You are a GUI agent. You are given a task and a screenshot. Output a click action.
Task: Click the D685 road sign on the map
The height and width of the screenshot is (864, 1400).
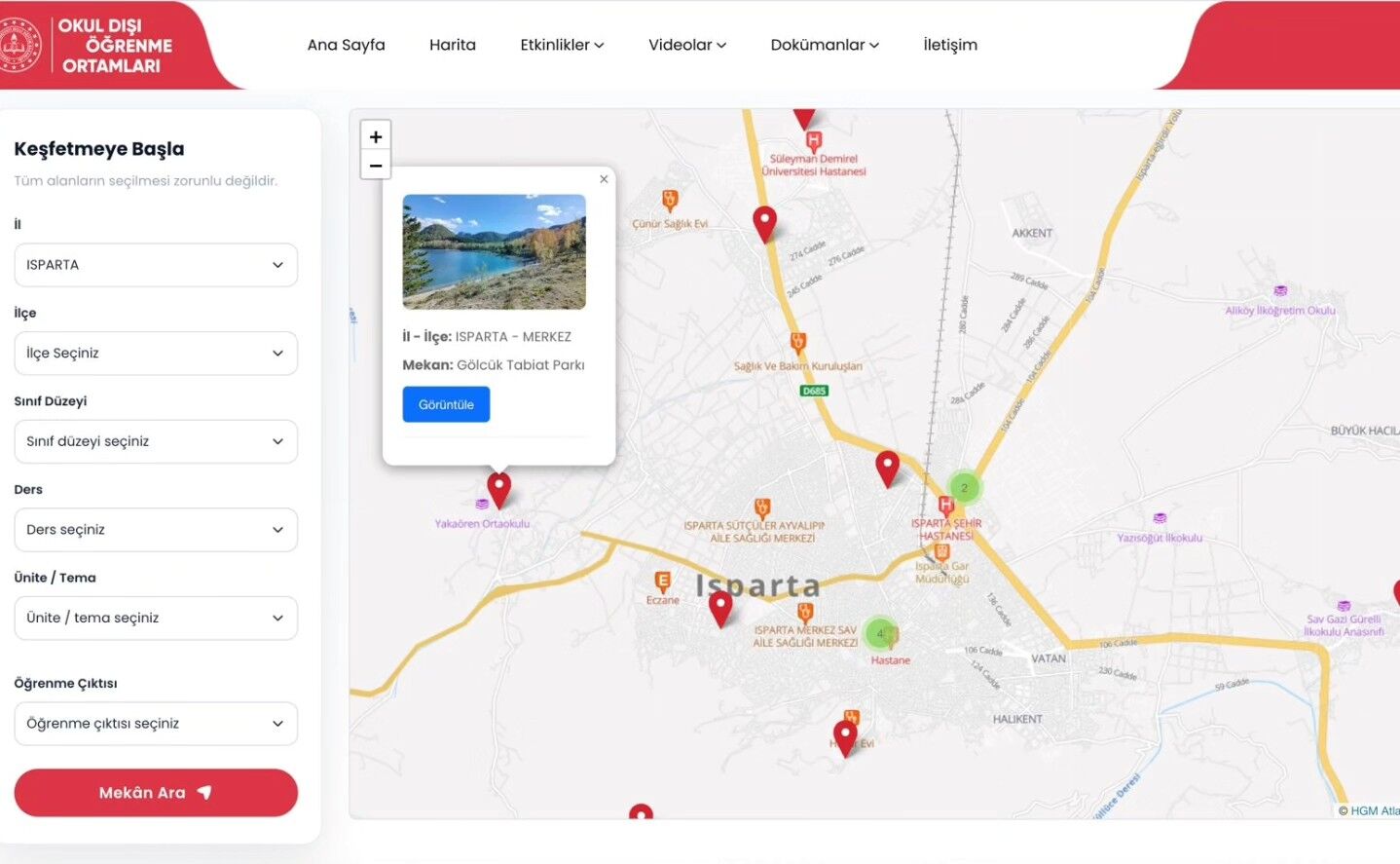coord(814,391)
